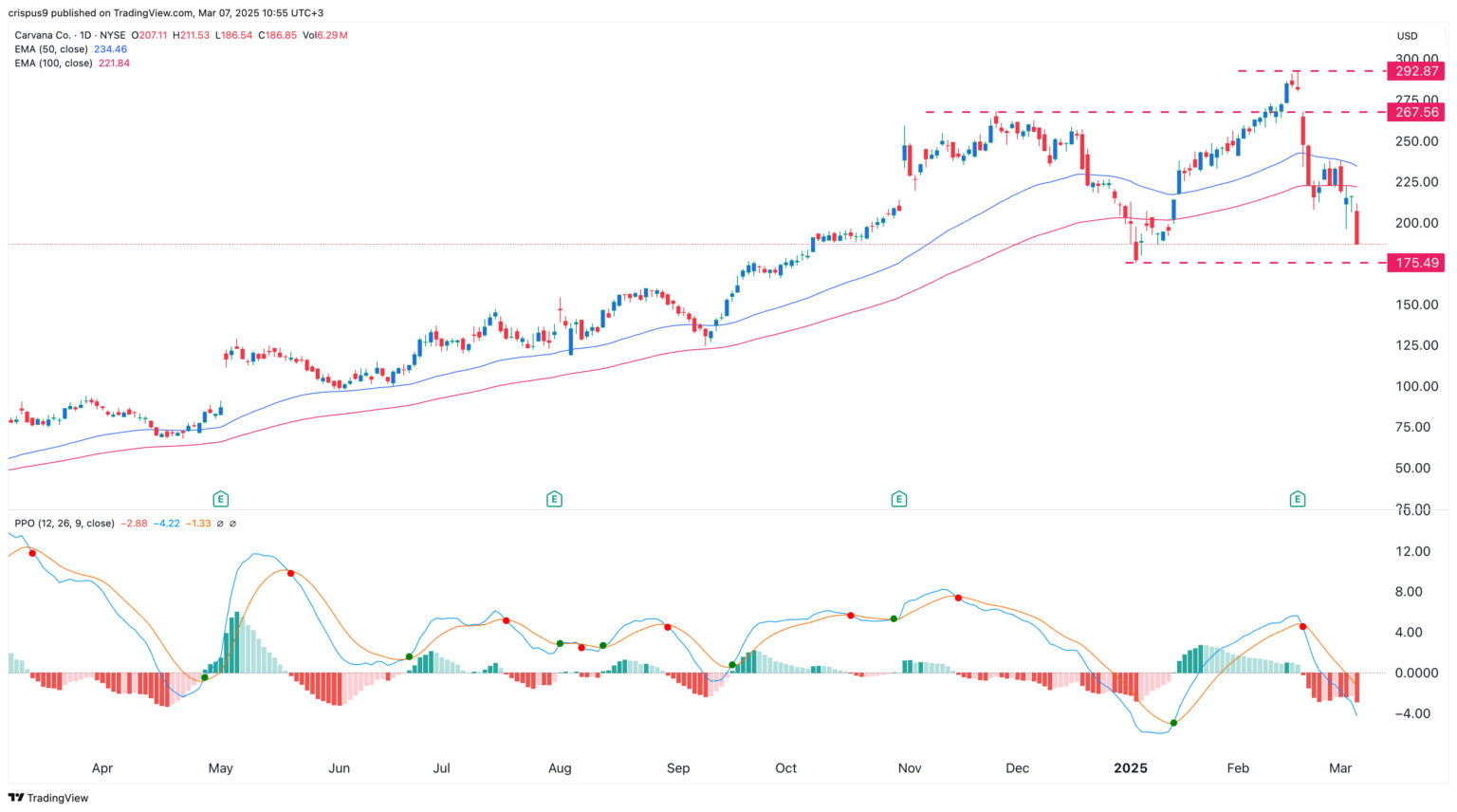Click the second ∅ icon in PPO legend
This screenshot has height=812, width=1457.
[x=232, y=523]
